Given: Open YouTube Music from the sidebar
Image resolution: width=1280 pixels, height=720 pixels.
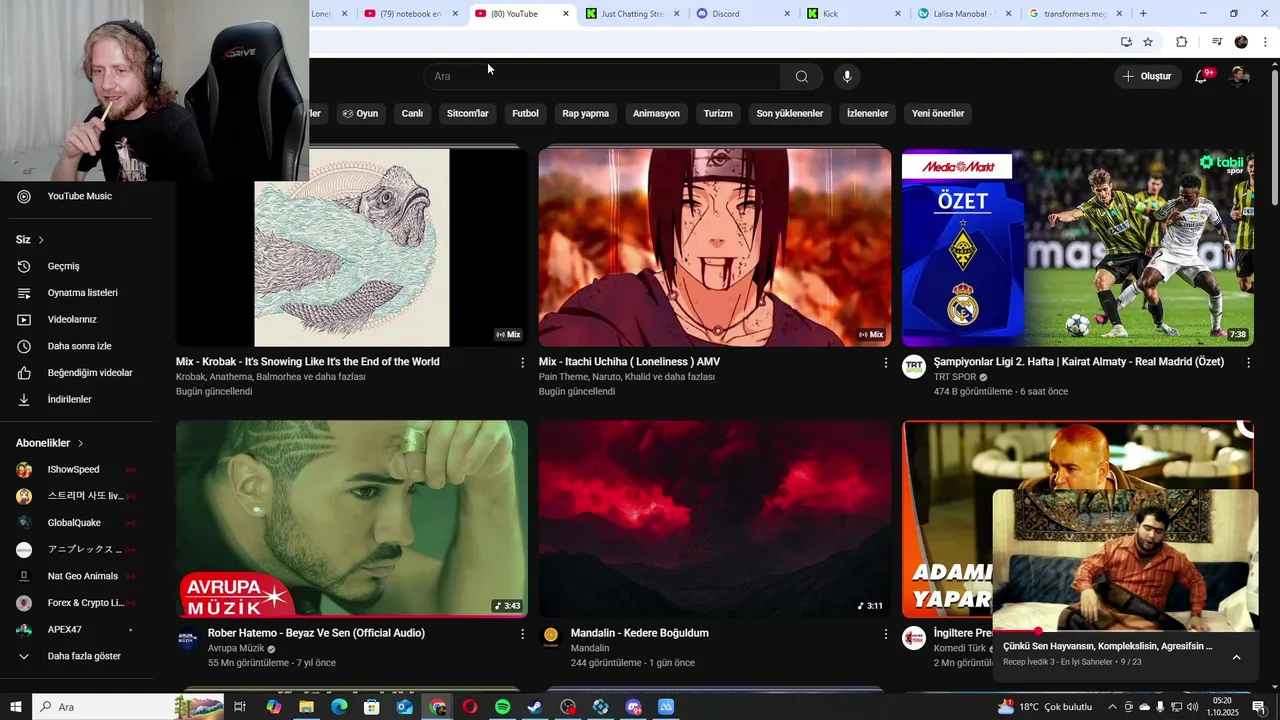Looking at the screenshot, I should point(78,196).
